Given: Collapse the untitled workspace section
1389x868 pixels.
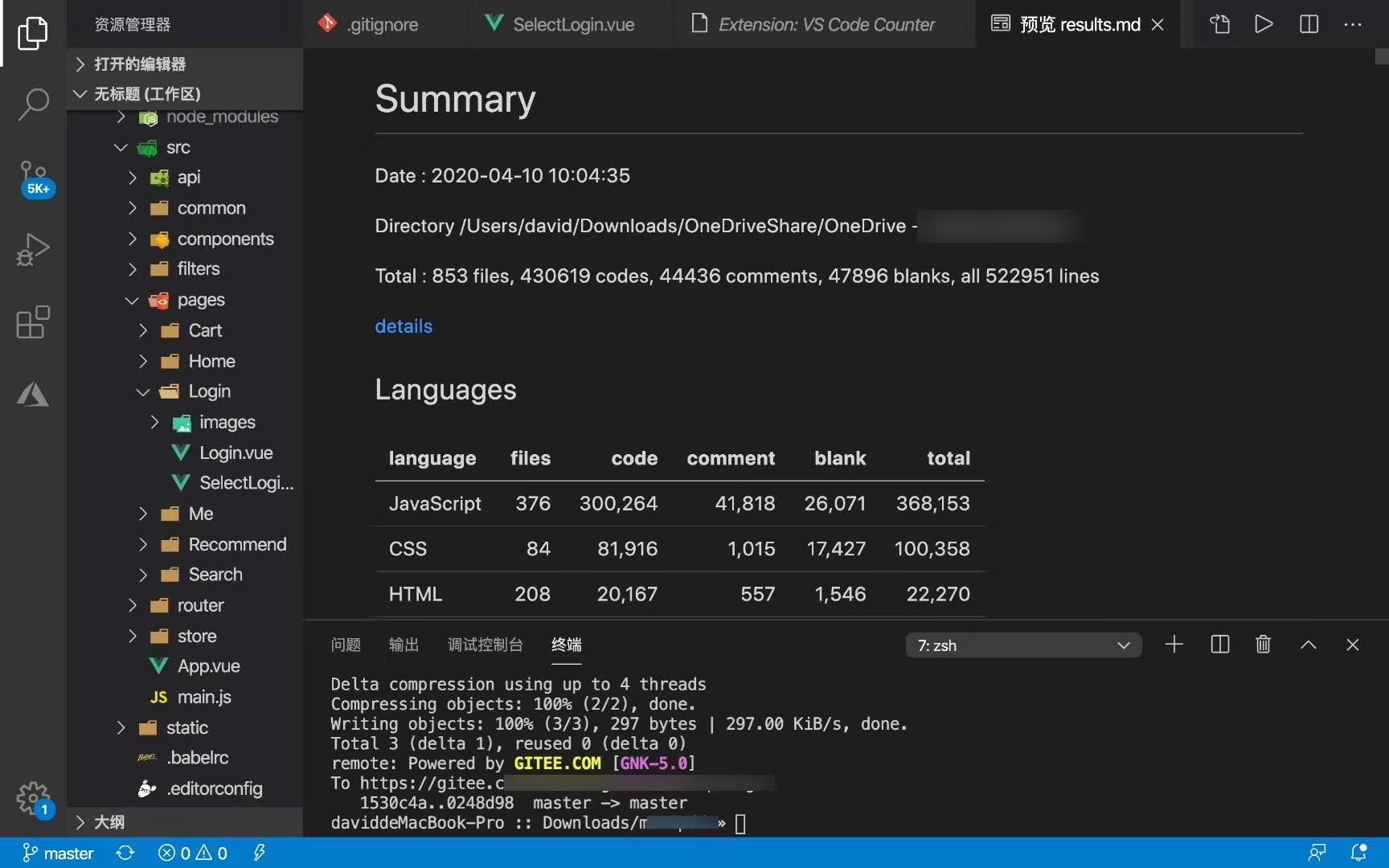Looking at the screenshot, I should coord(185,94).
